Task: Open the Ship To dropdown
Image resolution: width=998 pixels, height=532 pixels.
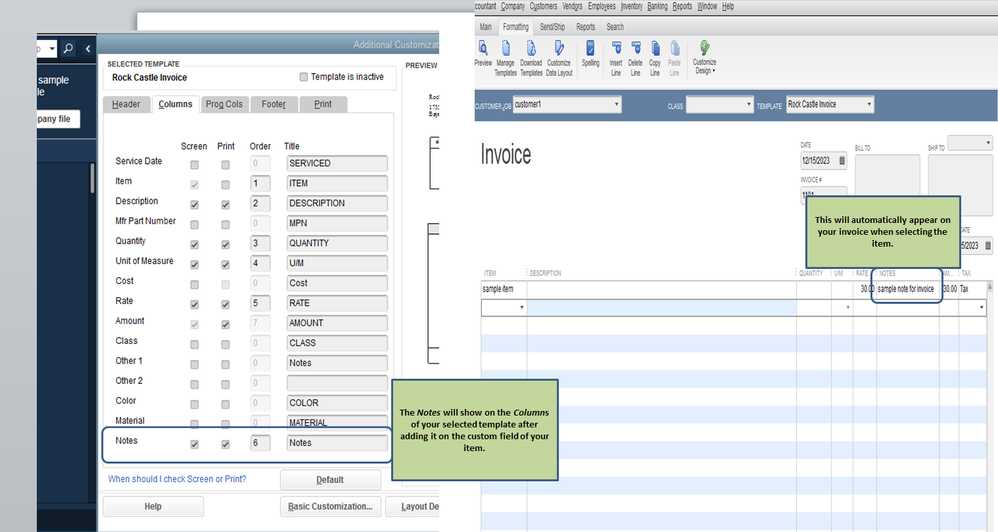Action: pos(988,143)
